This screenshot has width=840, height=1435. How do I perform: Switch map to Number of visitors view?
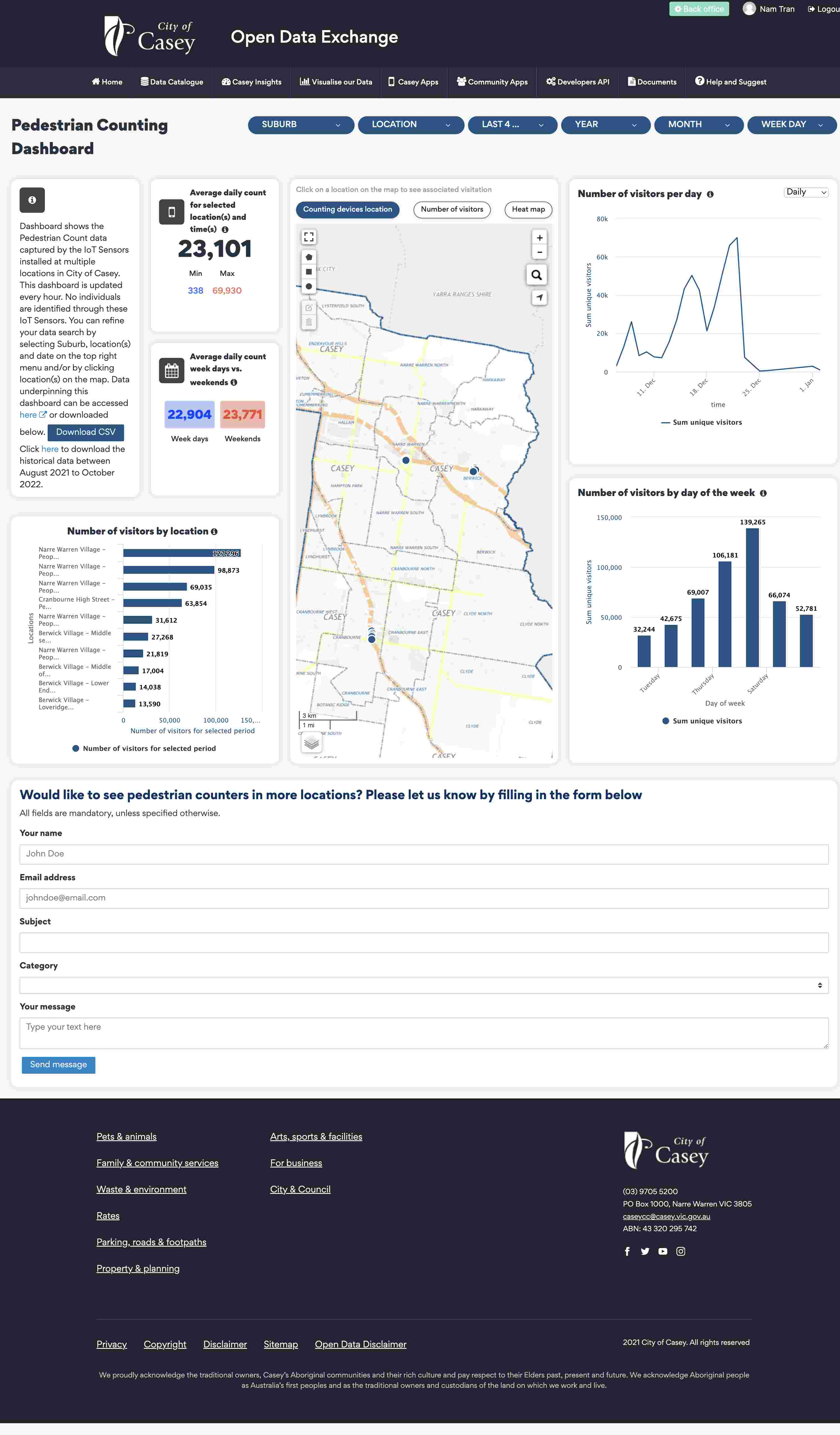click(451, 210)
